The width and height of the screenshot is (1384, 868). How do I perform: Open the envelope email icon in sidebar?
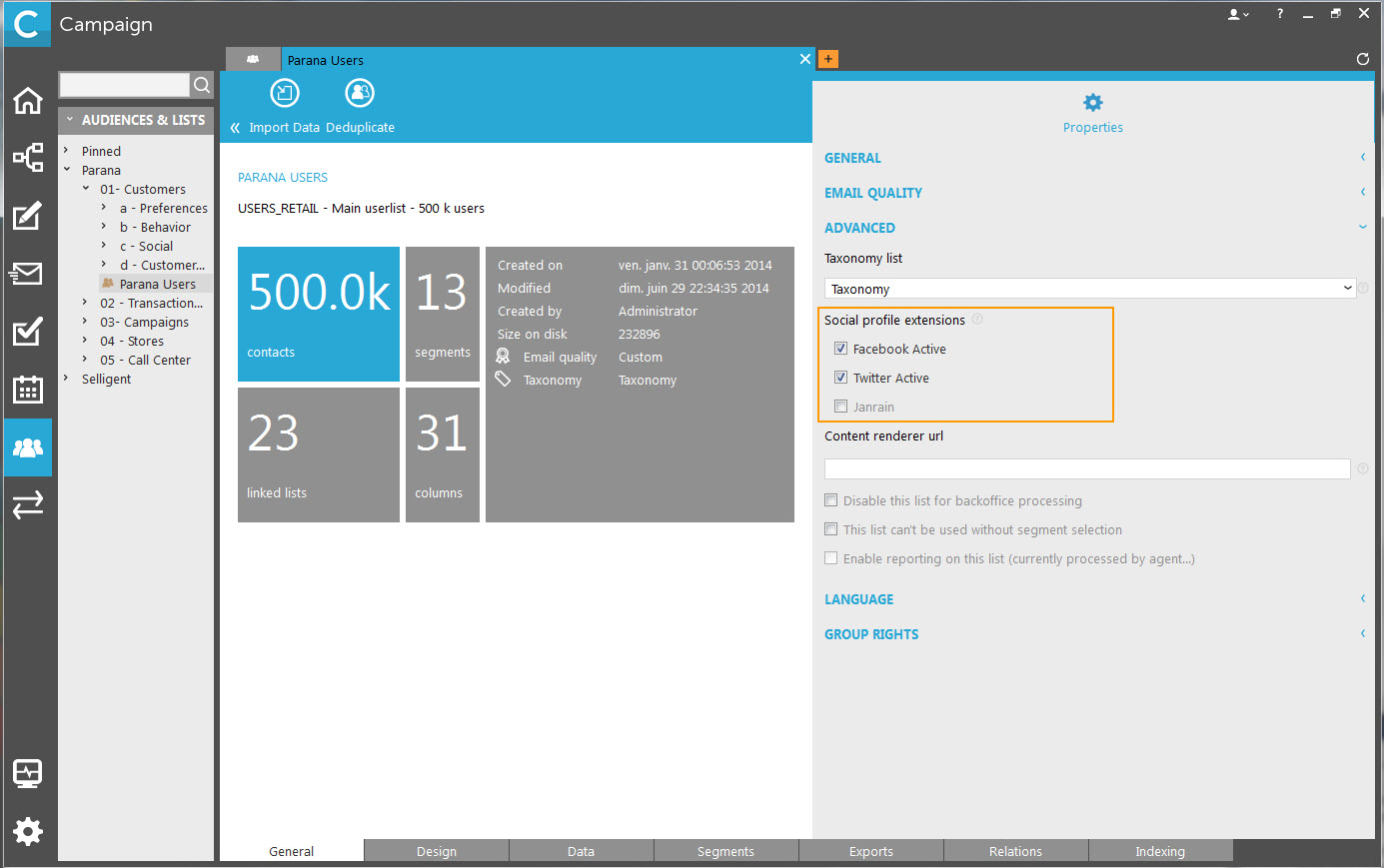pos(28,274)
